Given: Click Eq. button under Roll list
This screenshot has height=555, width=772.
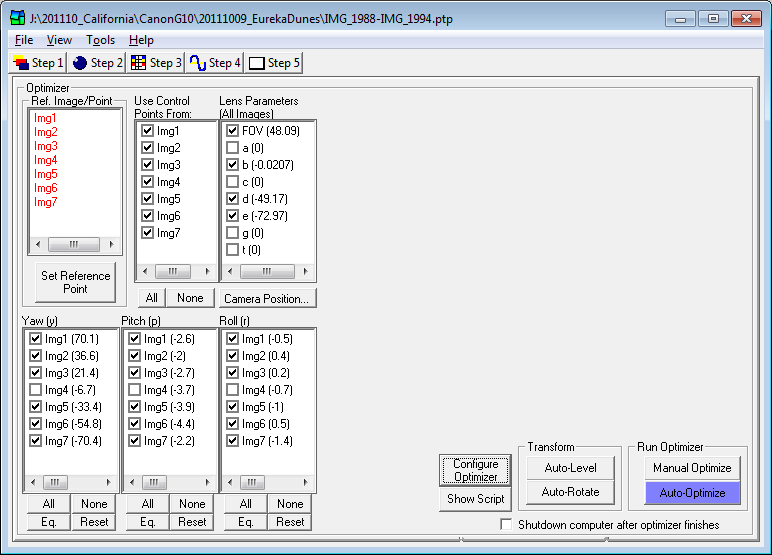Looking at the screenshot, I should (x=246, y=522).
